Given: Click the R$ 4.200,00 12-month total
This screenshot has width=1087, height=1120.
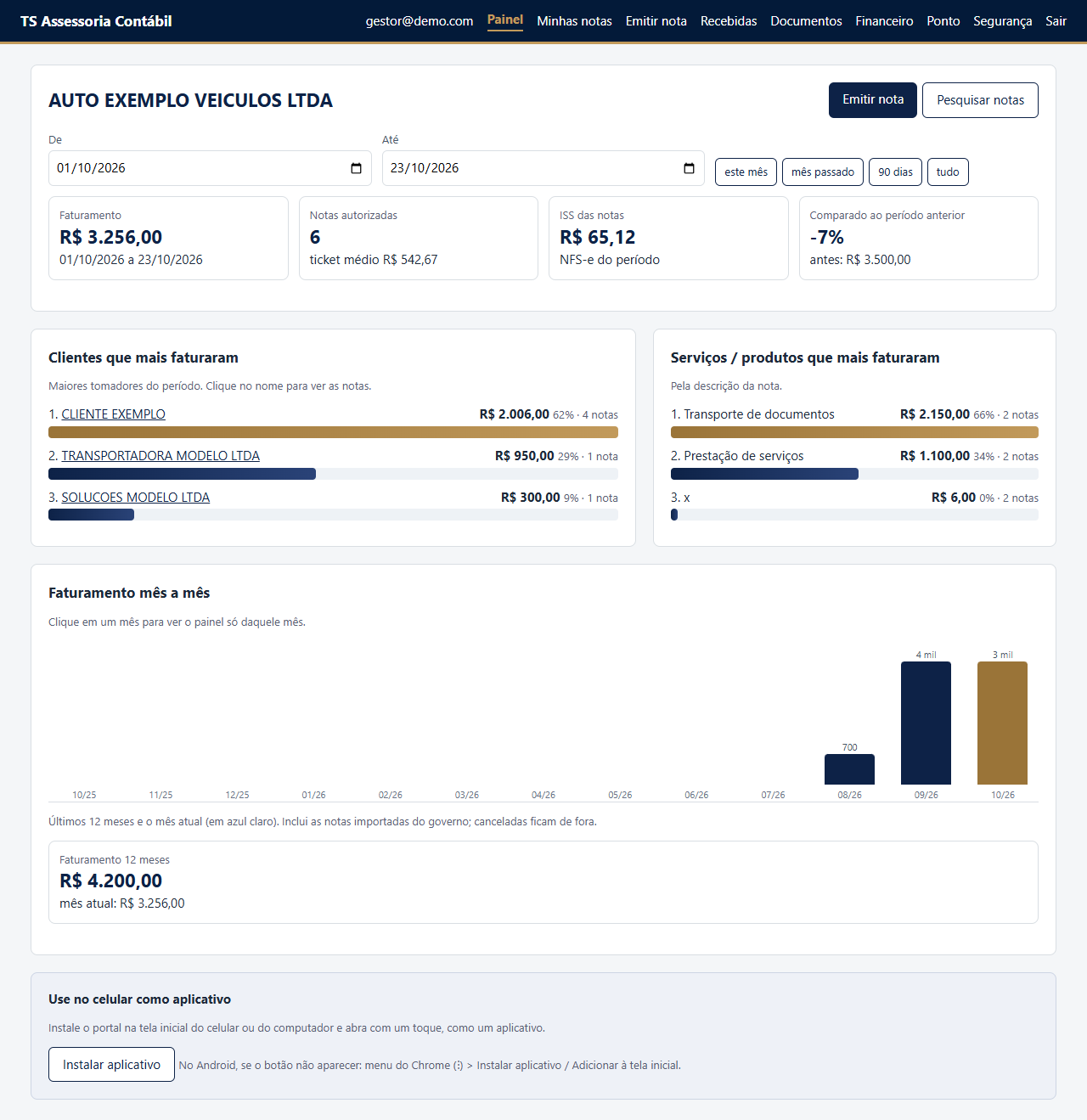Looking at the screenshot, I should [x=110, y=881].
